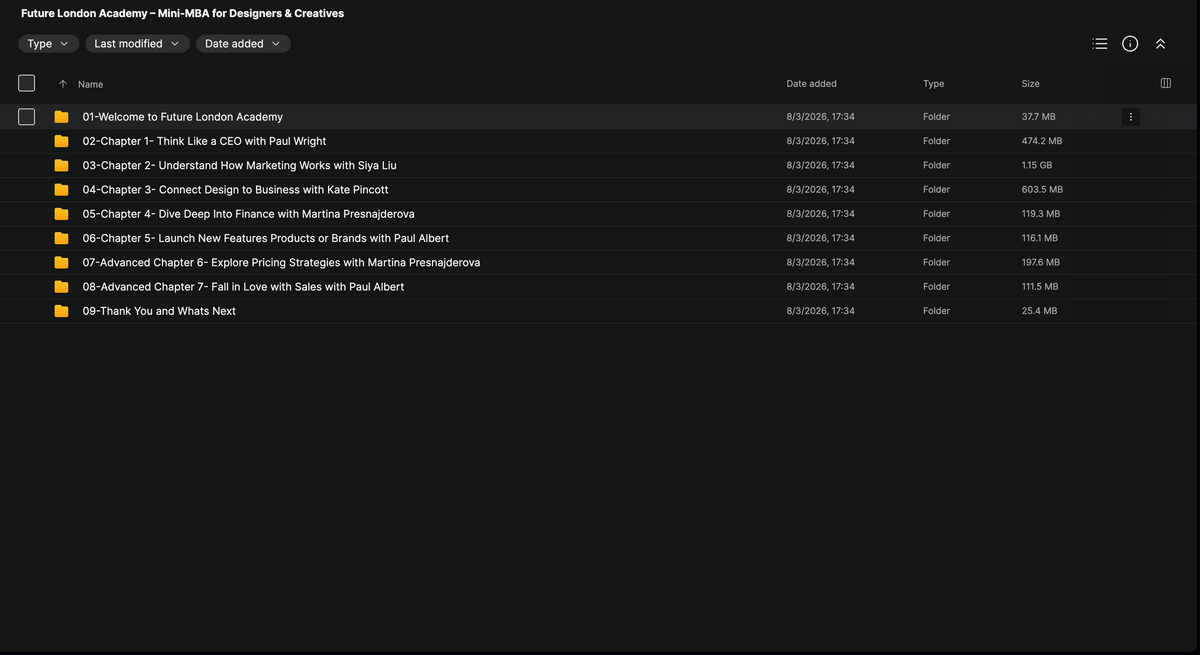Click the Type column header
1200x655 pixels.
tap(933, 84)
